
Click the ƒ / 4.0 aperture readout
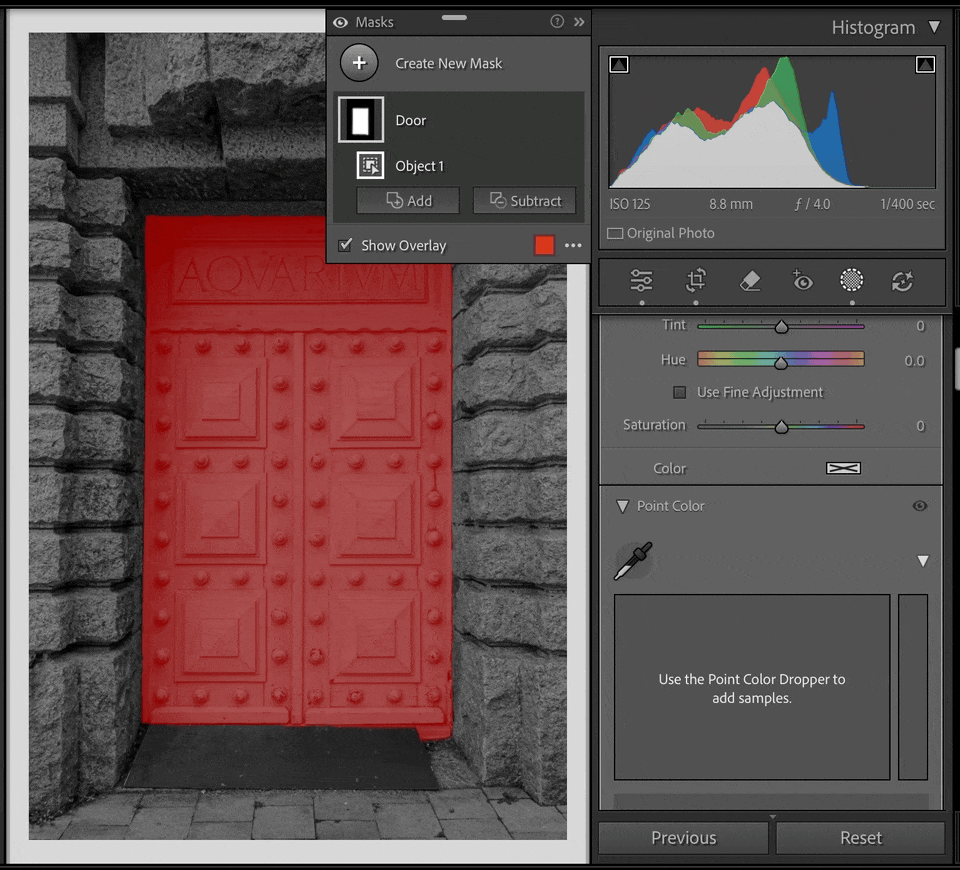point(812,204)
